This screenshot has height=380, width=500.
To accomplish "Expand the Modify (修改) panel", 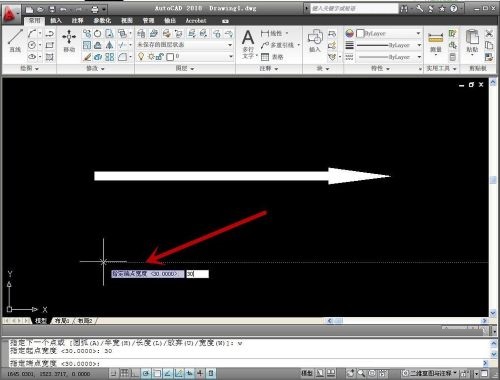I will [x=95, y=69].
